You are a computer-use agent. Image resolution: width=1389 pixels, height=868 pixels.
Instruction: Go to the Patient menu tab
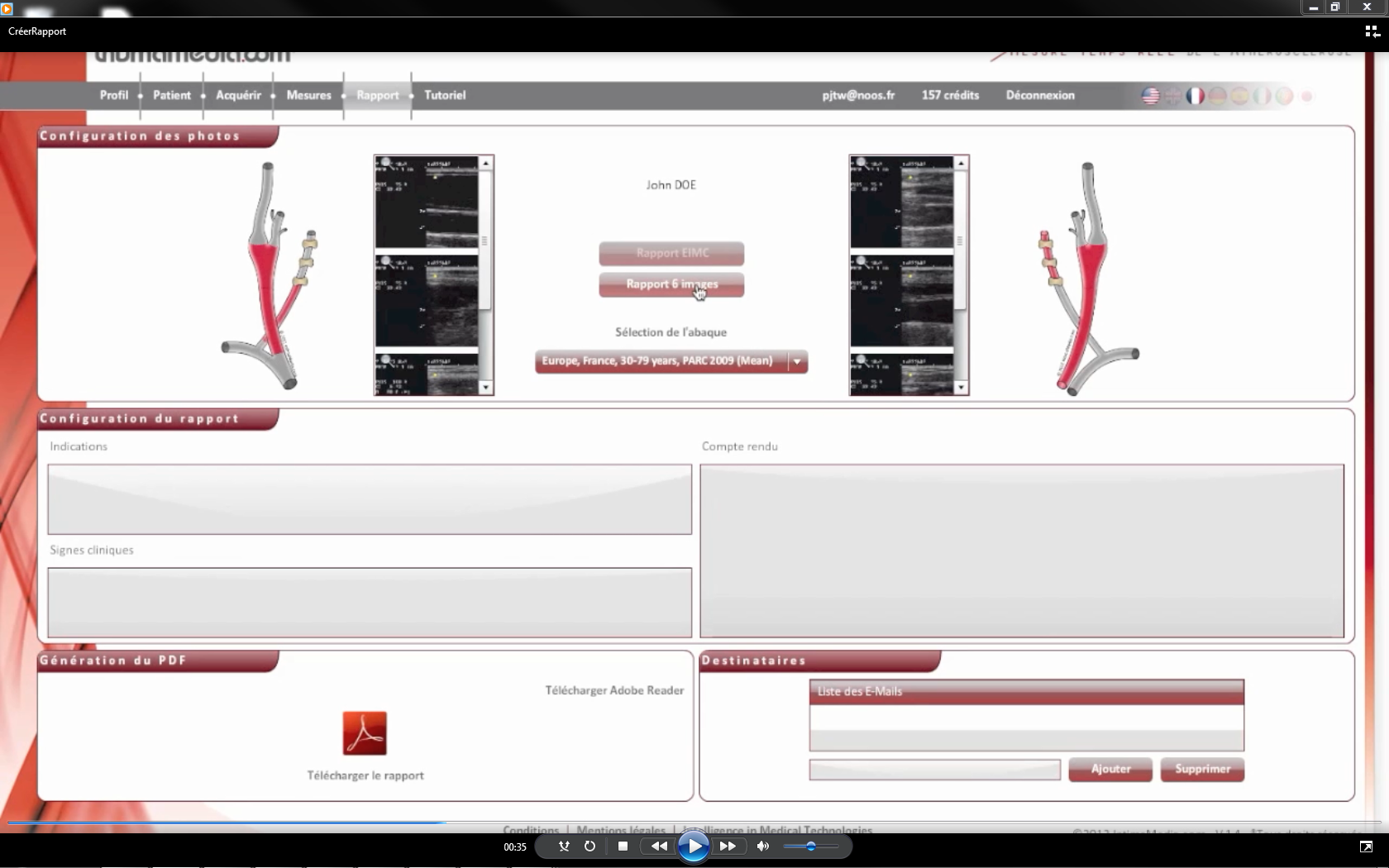[172, 95]
